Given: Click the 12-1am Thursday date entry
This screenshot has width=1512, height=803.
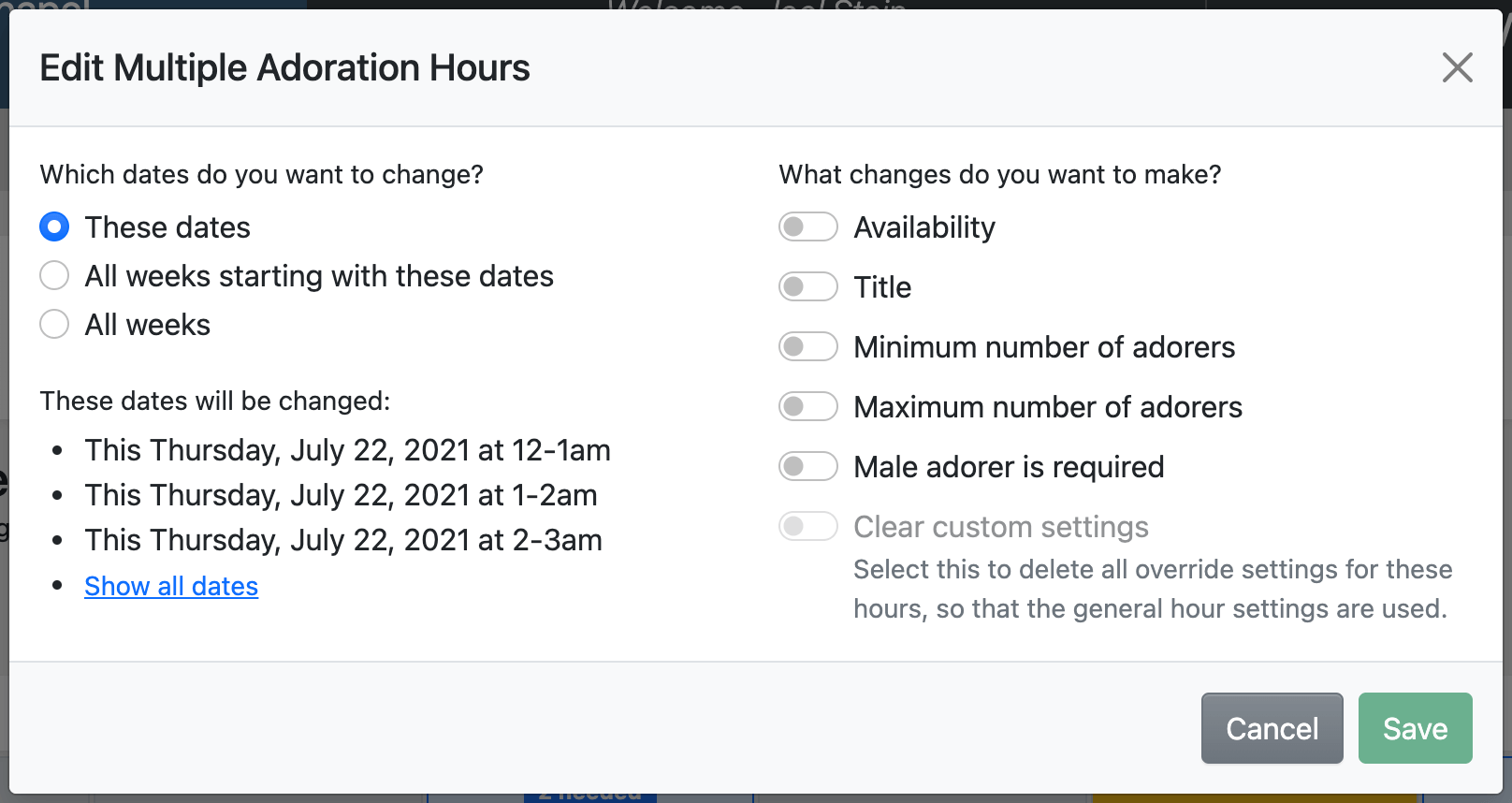Looking at the screenshot, I should click(347, 450).
